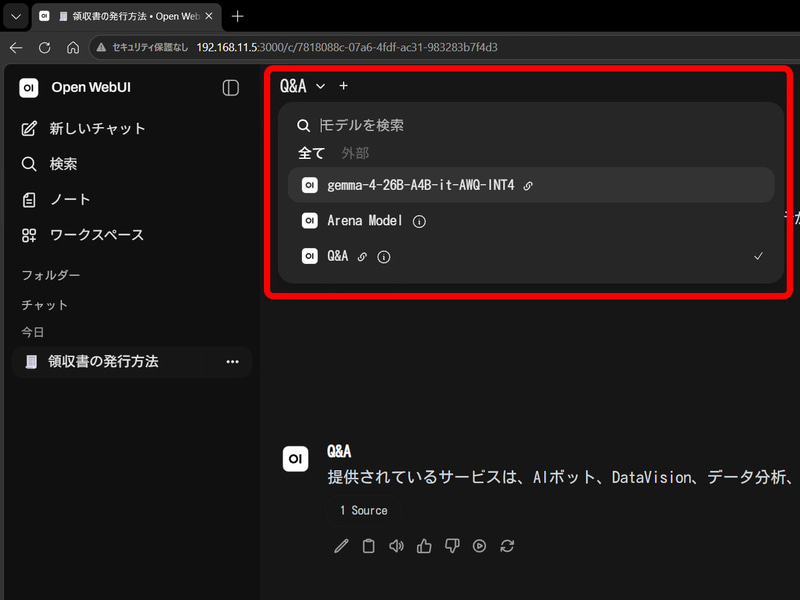Image resolution: width=800 pixels, height=600 pixels.
Task: Expand the フォルダー section
Action: coord(51,276)
